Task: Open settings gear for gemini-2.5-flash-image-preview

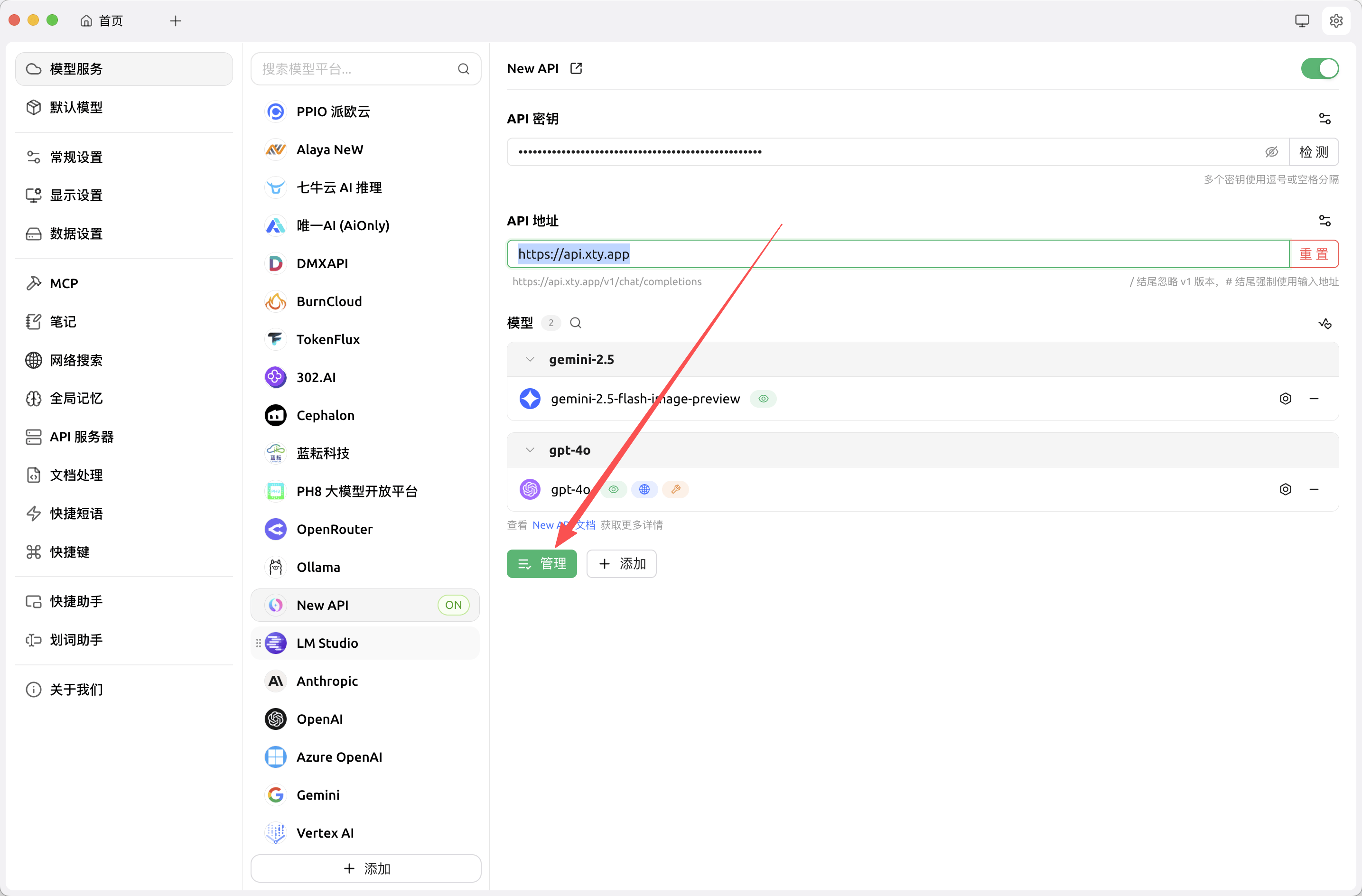Action: 1285,398
